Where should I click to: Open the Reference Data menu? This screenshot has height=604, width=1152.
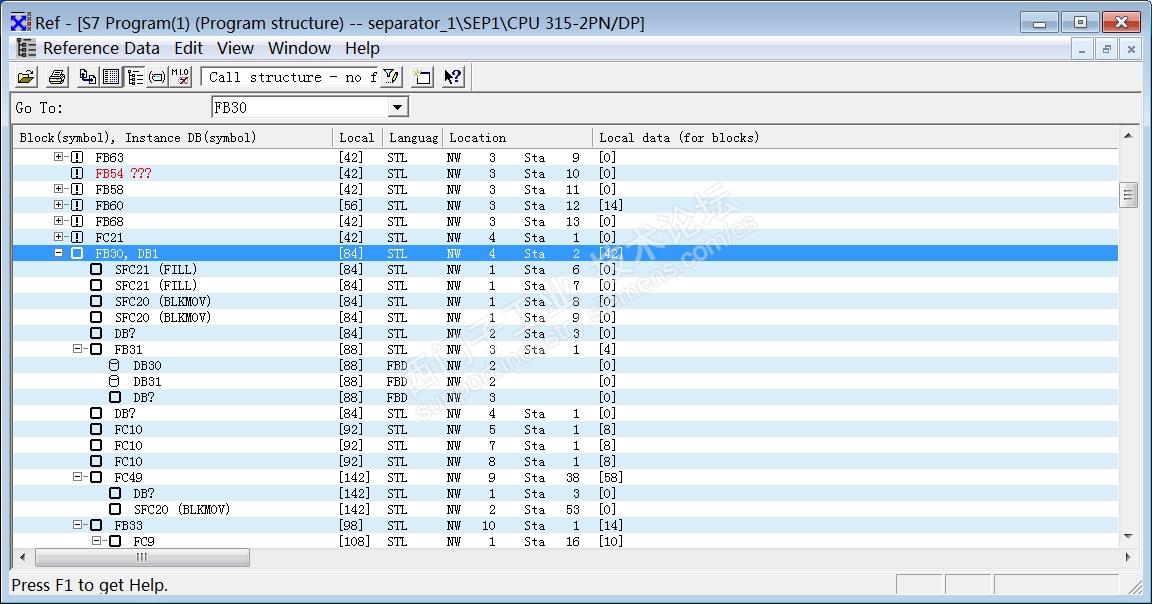101,48
